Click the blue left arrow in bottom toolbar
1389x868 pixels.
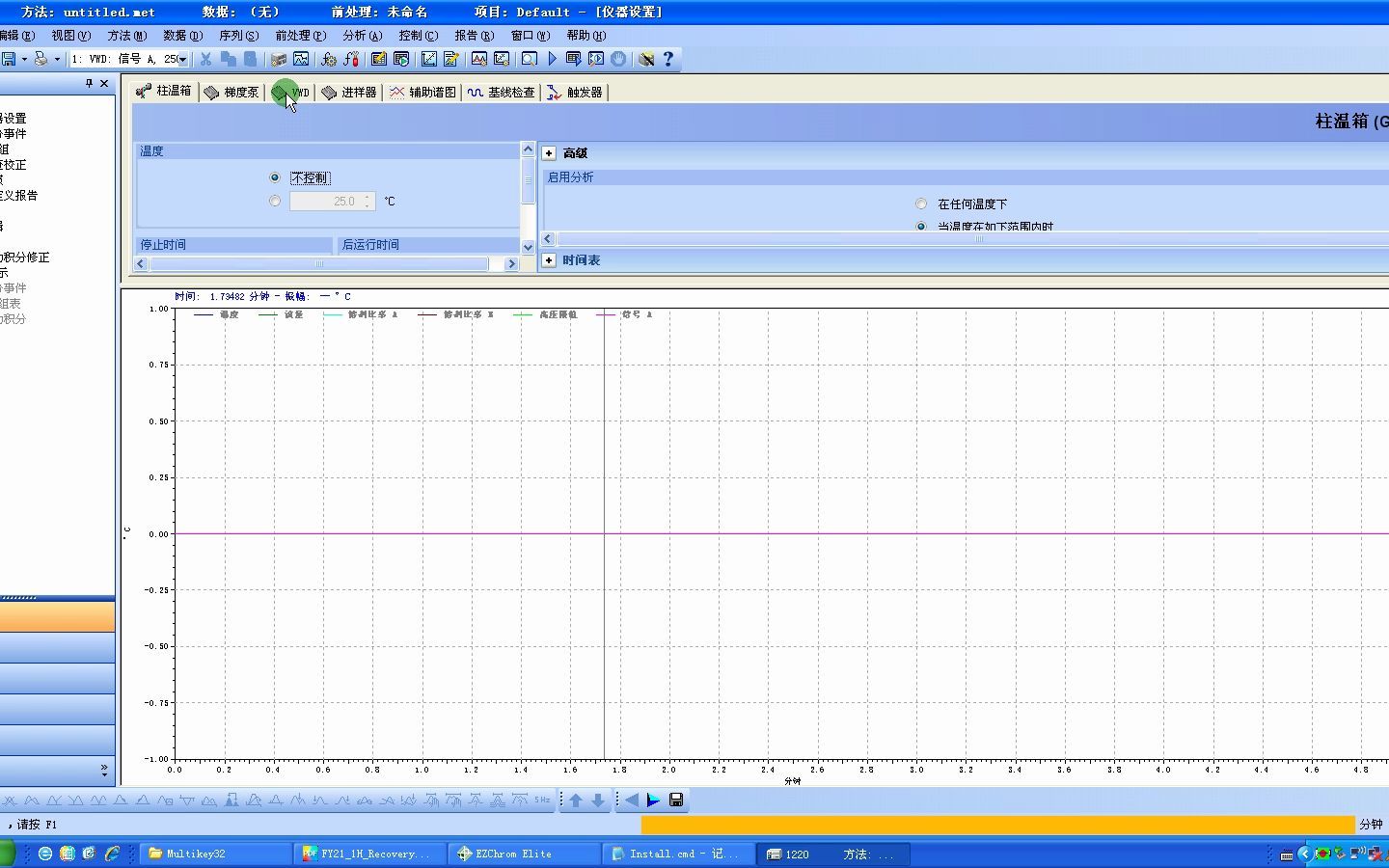(x=632, y=800)
